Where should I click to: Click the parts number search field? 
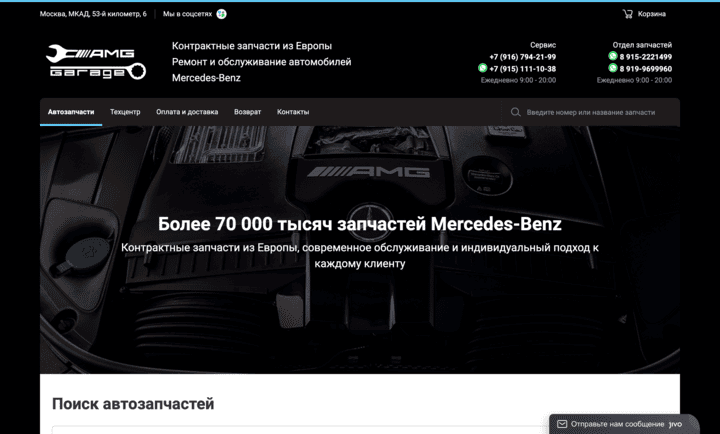coord(591,112)
